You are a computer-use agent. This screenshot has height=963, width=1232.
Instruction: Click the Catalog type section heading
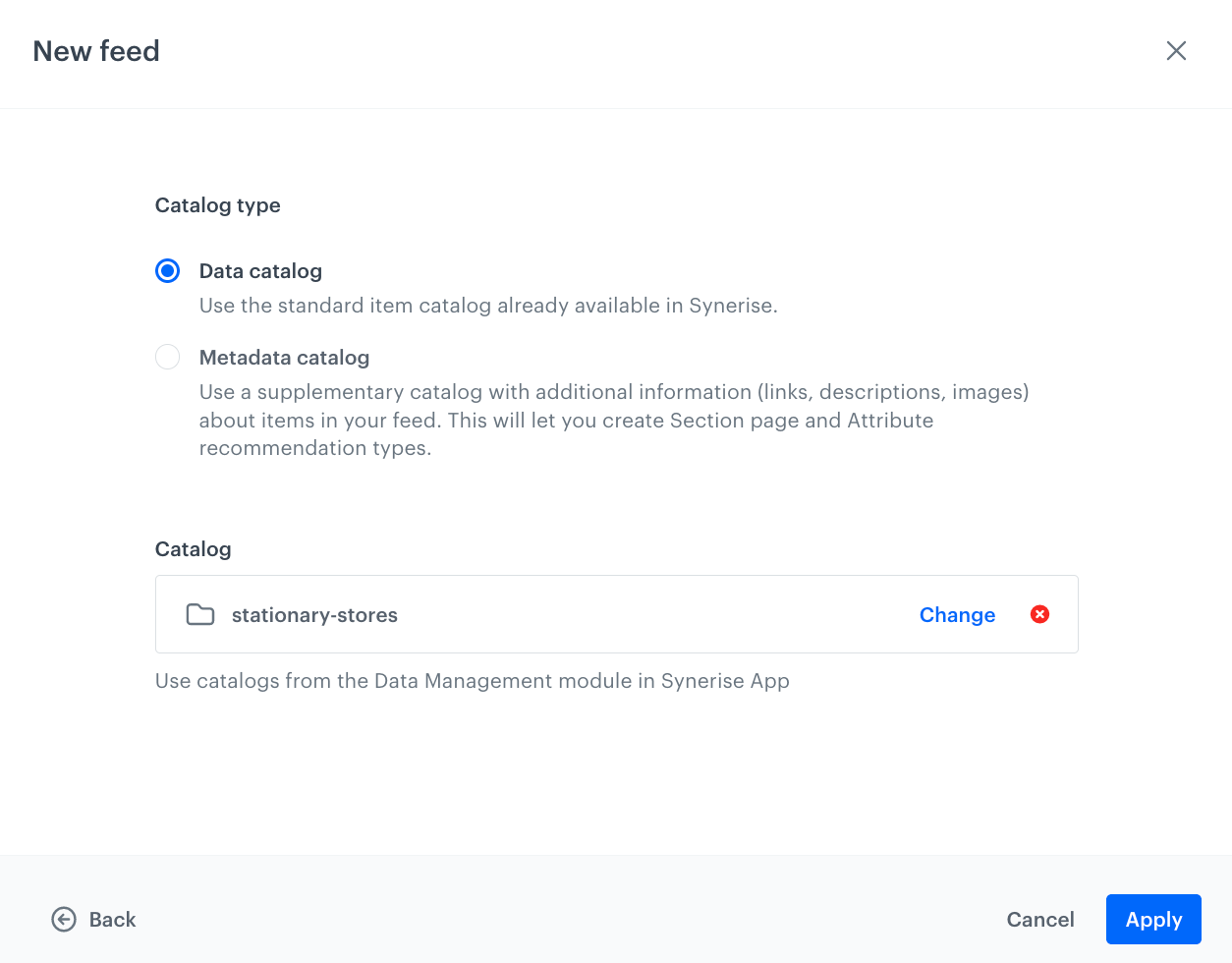(x=218, y=205)
